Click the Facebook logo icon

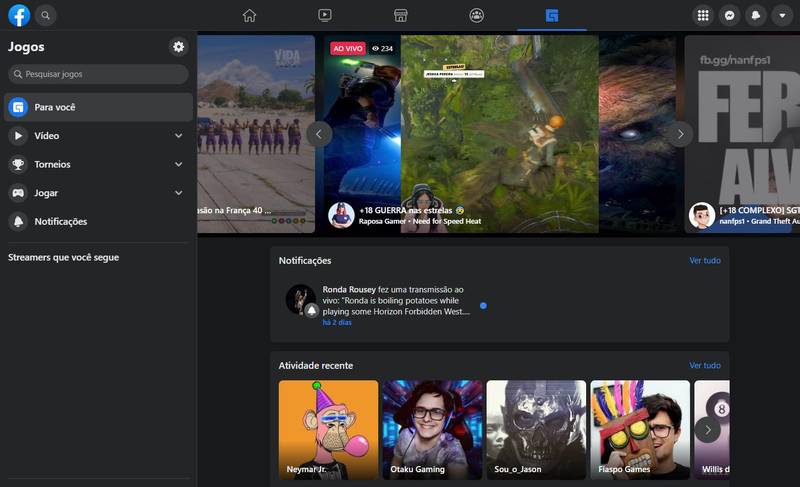(x=19, y=15)
